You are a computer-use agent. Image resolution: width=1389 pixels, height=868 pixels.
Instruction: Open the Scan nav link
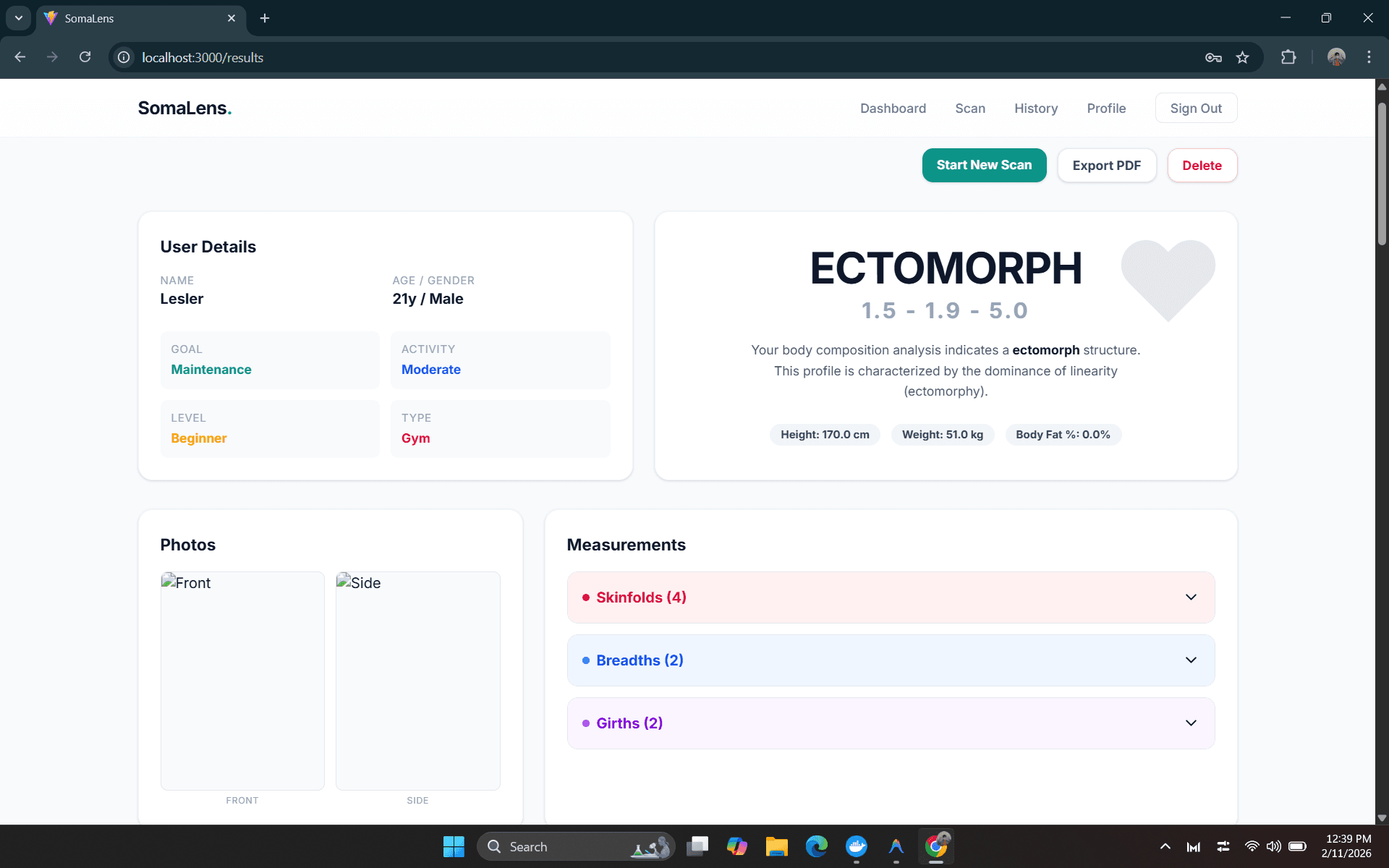pyautogui.click(x=969, y=109)
